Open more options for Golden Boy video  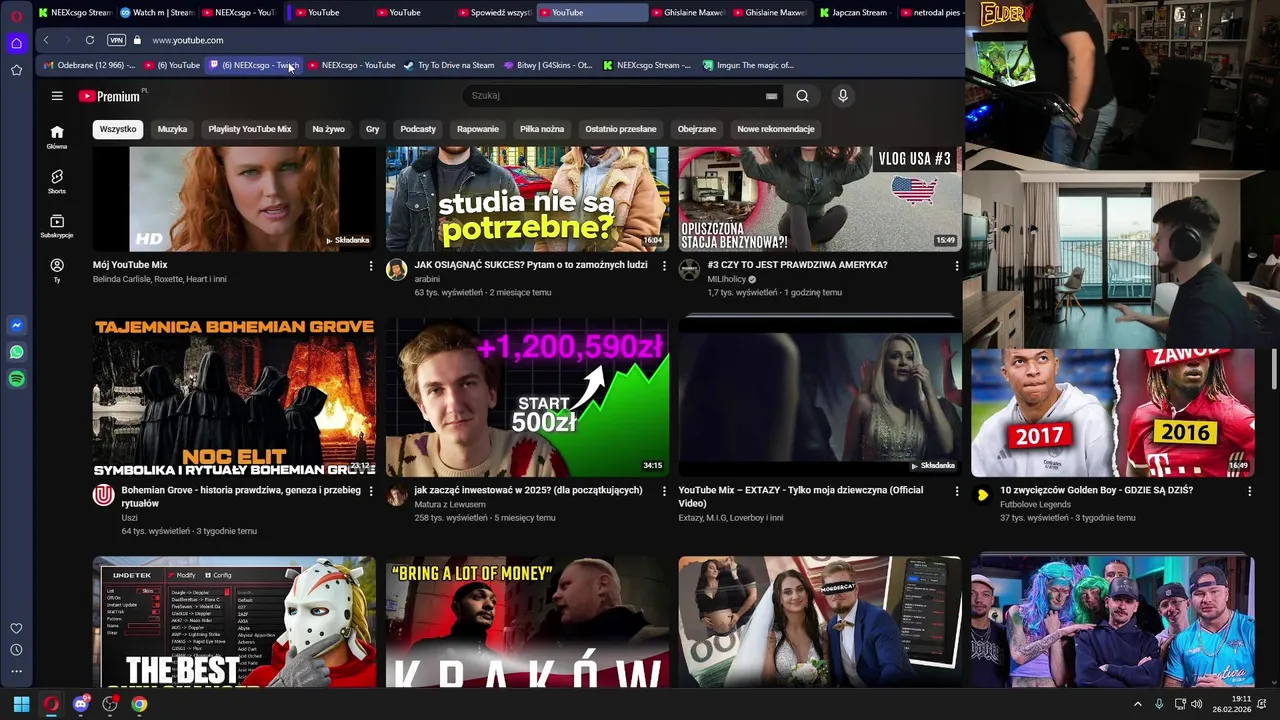(x=1249, y=491)
